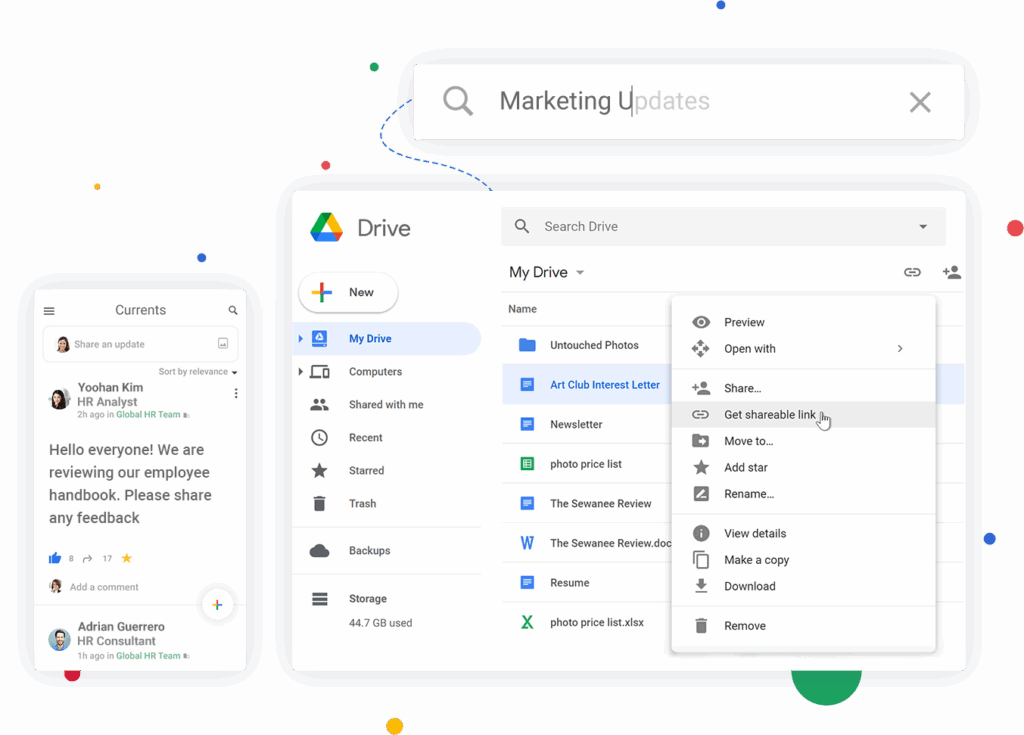Open the three-dot menu on Yoohan Kim's post
The height and width of the screenshot is (735, 1024).
[x=236, y=393]
